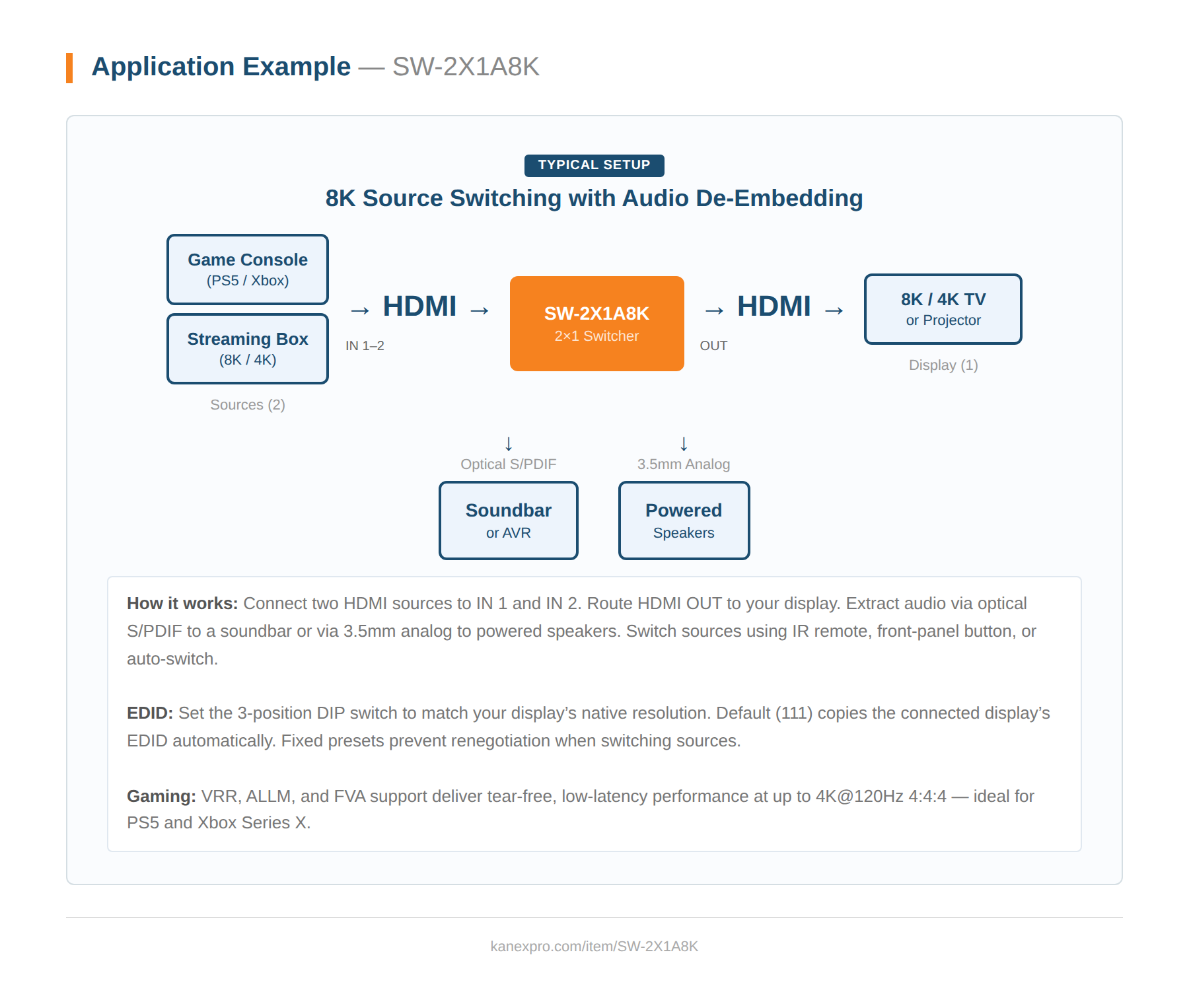Screen dimensions: 1189x1008
Task: Click the arrow directly above the IN 1–2 label
Action: (360, 310)
